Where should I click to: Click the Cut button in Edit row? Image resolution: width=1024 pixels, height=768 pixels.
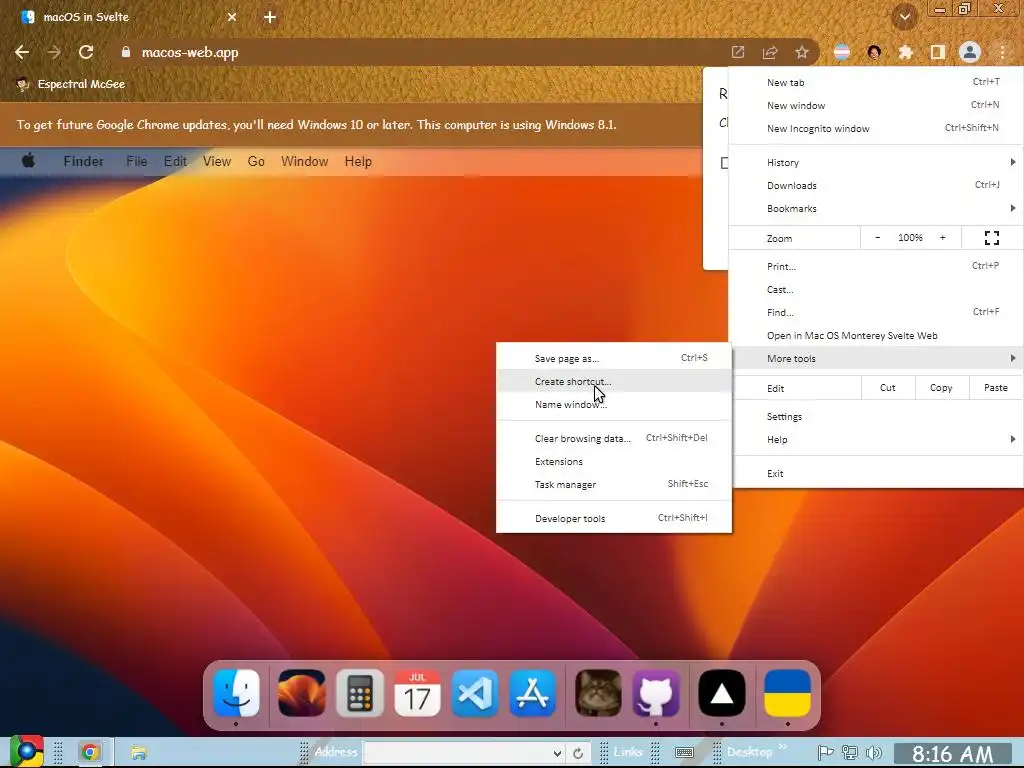click(888, 387)
